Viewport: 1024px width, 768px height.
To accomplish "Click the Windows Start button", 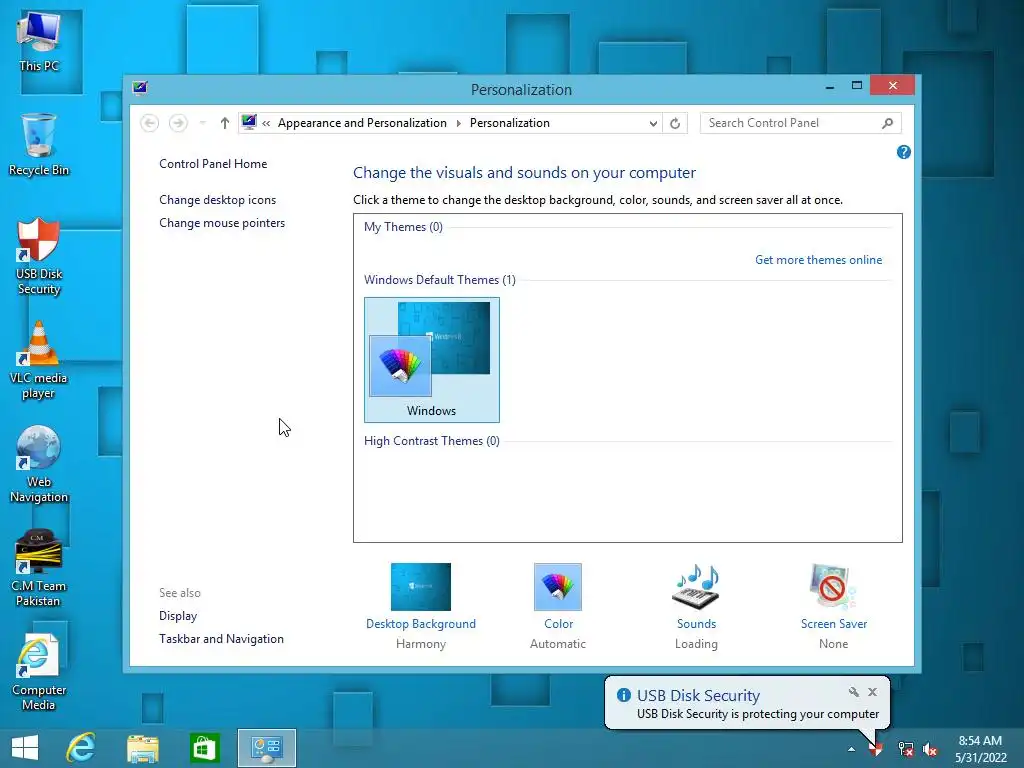I will 25,748.
